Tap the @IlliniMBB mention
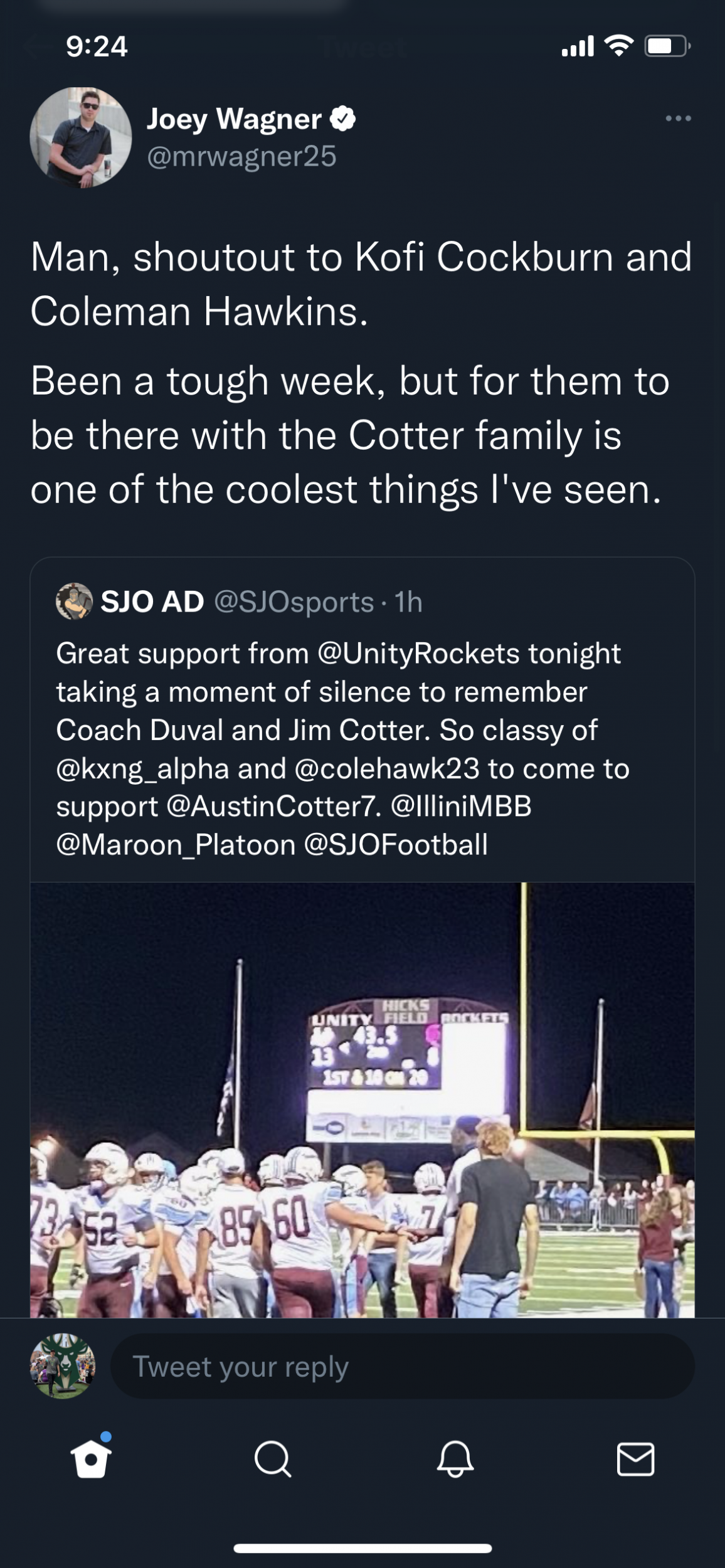 (x=461, y=807)
